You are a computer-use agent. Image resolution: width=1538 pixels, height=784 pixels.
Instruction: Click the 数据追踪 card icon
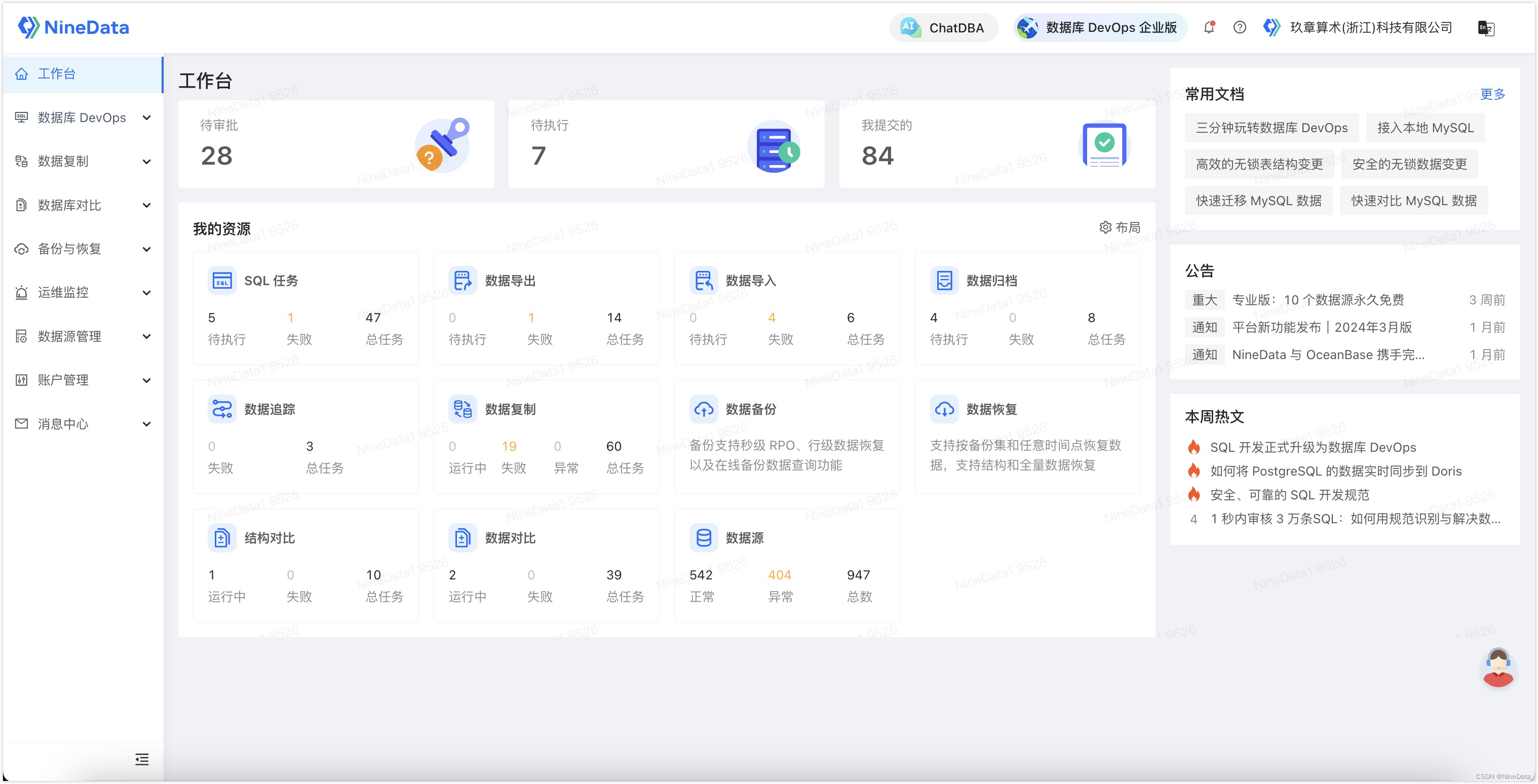point(222,409)
